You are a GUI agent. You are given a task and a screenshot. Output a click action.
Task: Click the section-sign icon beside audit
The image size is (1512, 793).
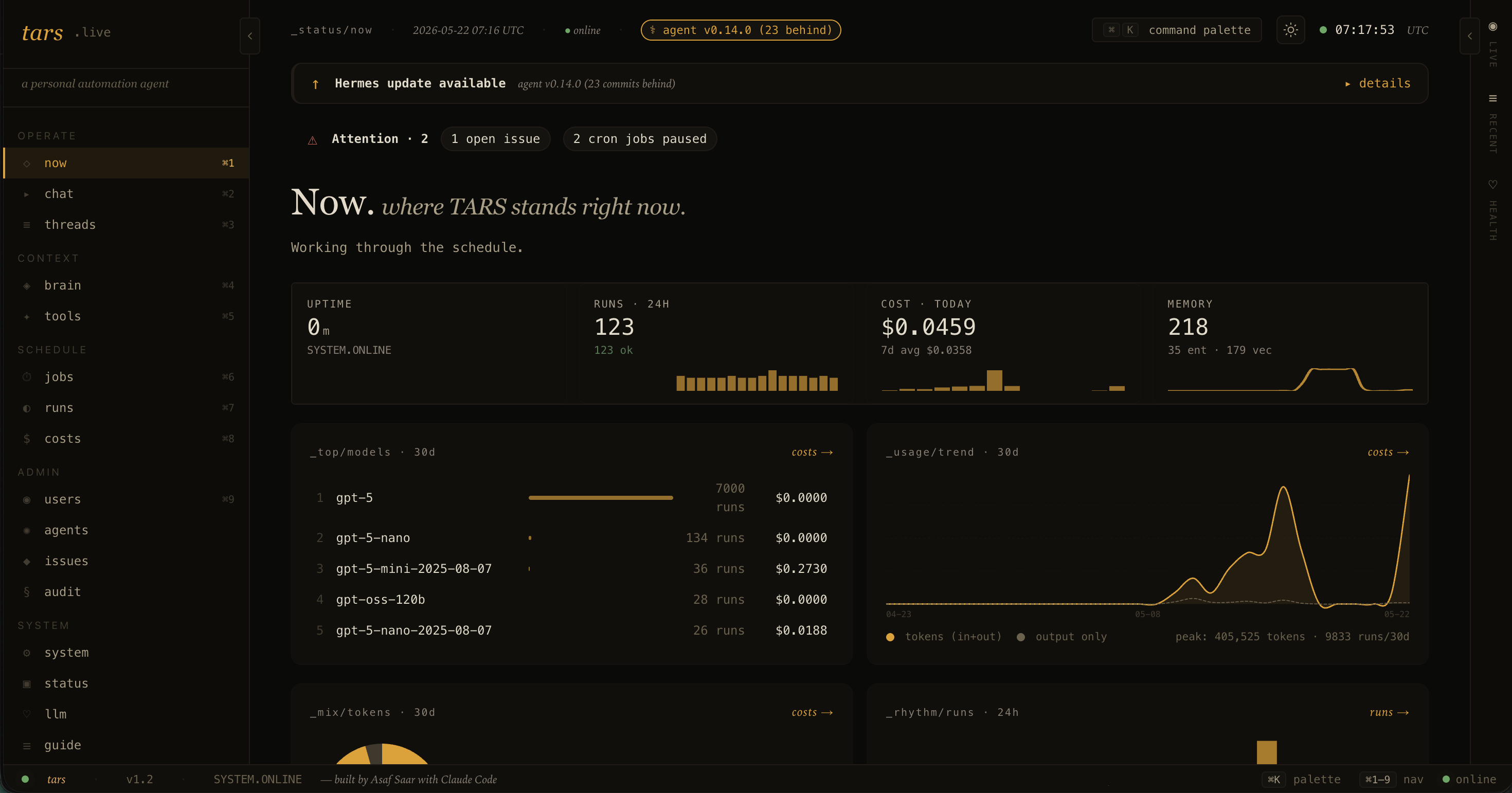pyautogui.click(x=26, y=592)
